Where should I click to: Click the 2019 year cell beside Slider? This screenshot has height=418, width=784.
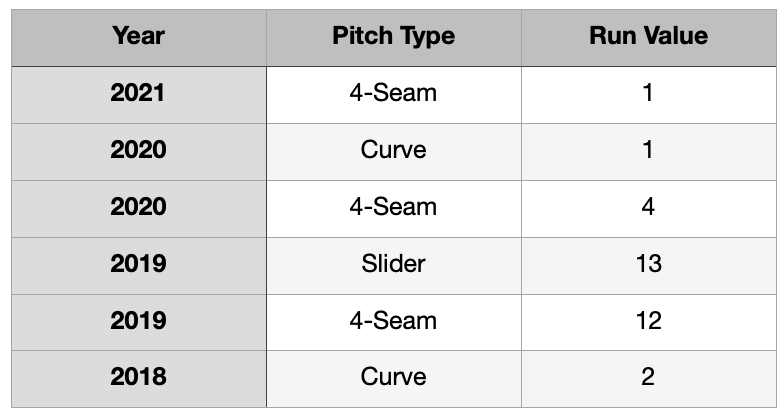click(139, 265)
